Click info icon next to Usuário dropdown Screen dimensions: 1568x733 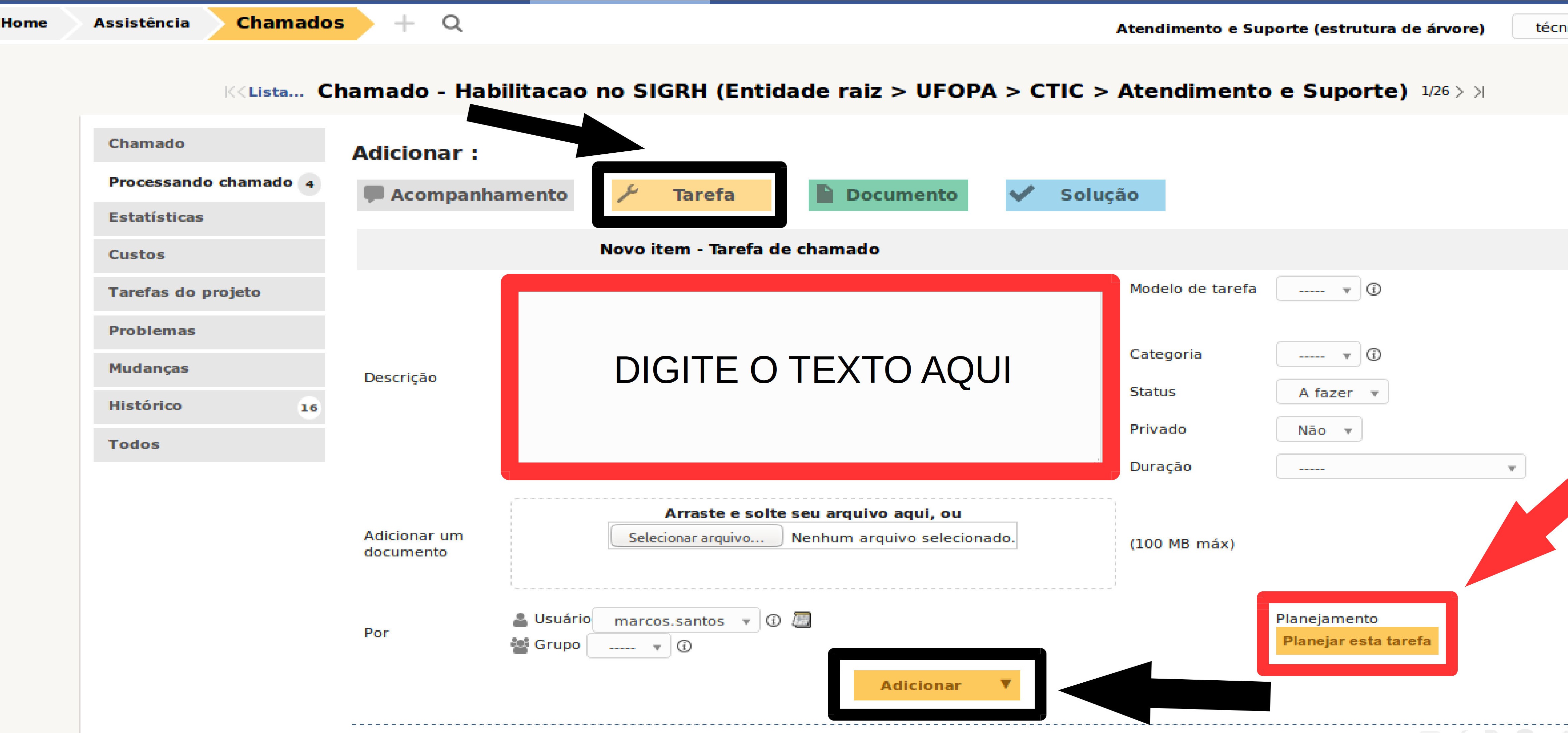pyautogui.click(x=773, y=620)
